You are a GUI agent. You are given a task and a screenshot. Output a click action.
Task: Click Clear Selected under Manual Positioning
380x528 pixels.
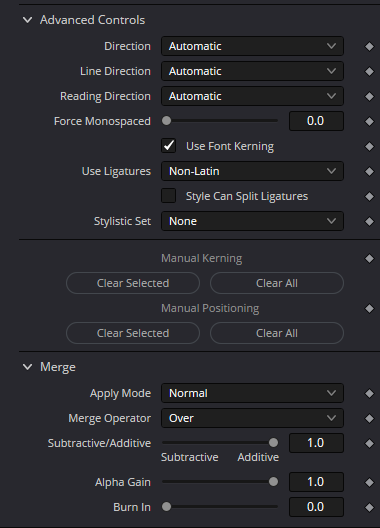tap(133, 333)
